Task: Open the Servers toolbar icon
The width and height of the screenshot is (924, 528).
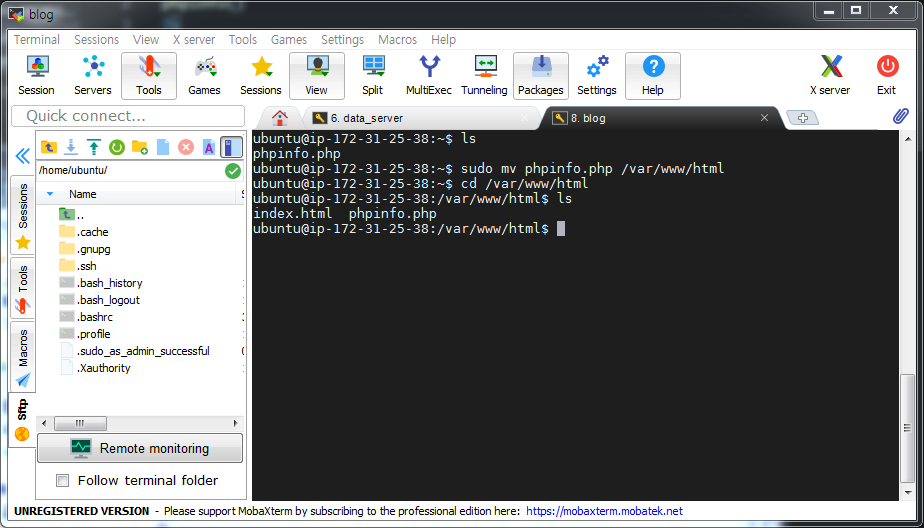Action: (x=93, y=75)
